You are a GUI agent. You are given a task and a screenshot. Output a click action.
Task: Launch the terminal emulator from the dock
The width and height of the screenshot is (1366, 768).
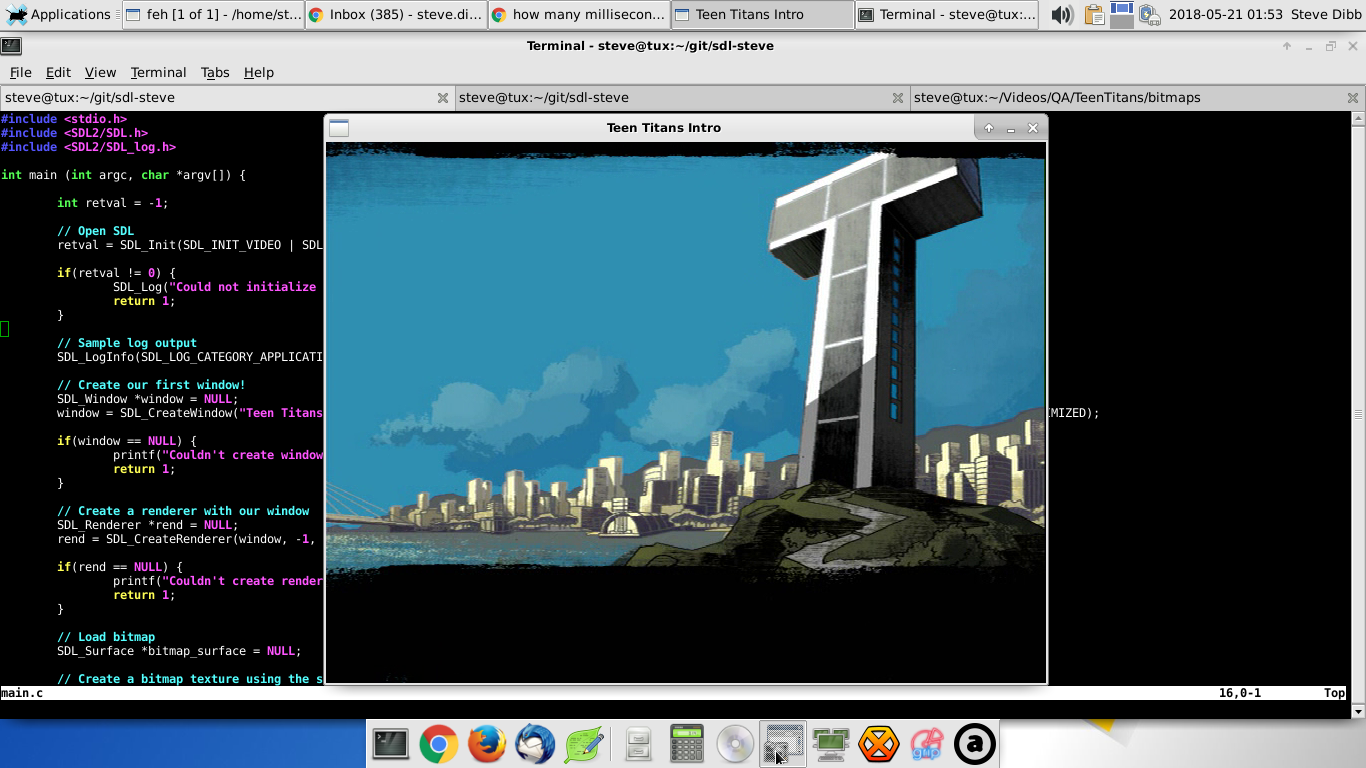(x=391, y=744)
